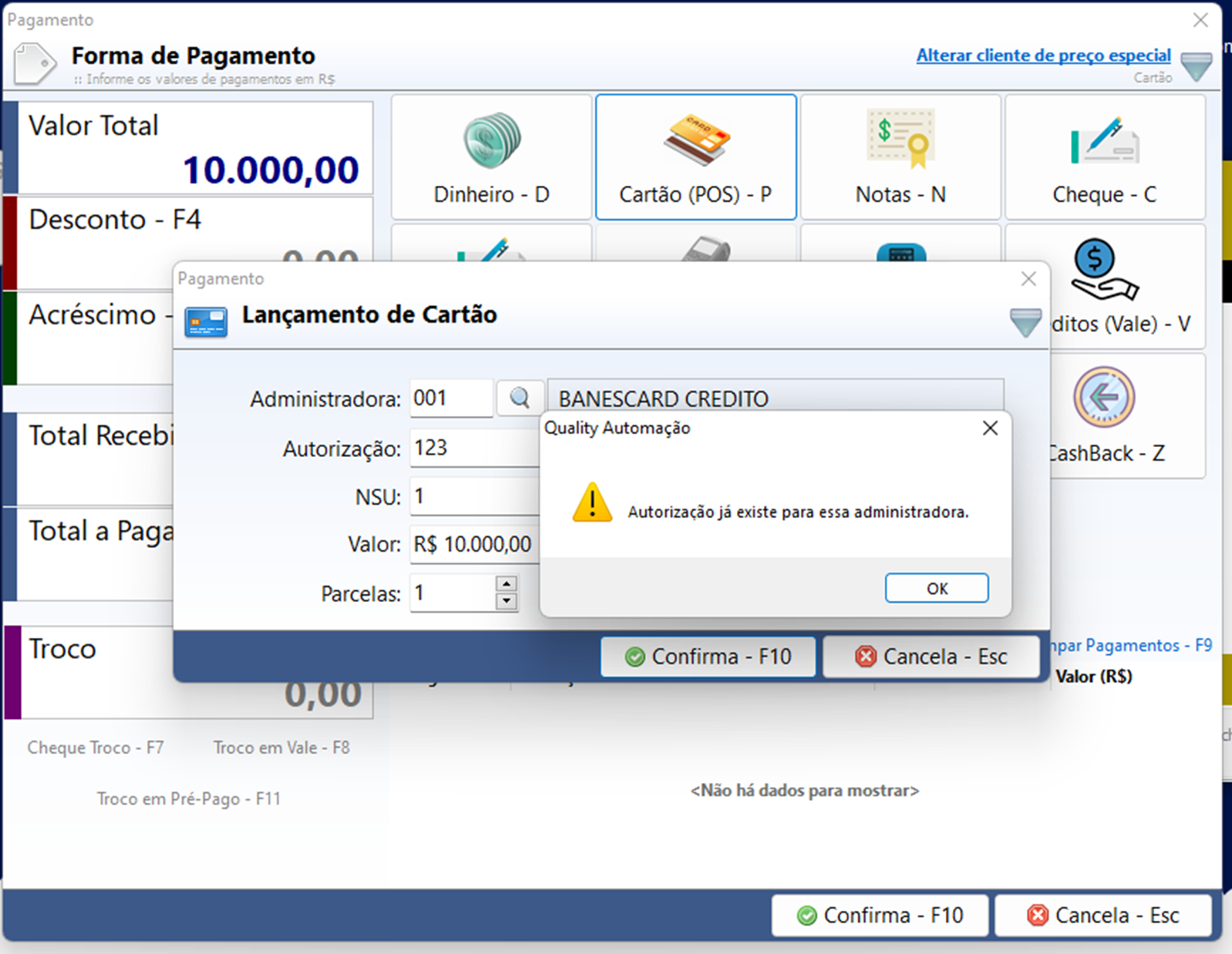The image size is (1232, 954).
Task: Expand the Lançamento de Cartão triangle menu
Action: pyautogui.click(x=1025, y=322)
